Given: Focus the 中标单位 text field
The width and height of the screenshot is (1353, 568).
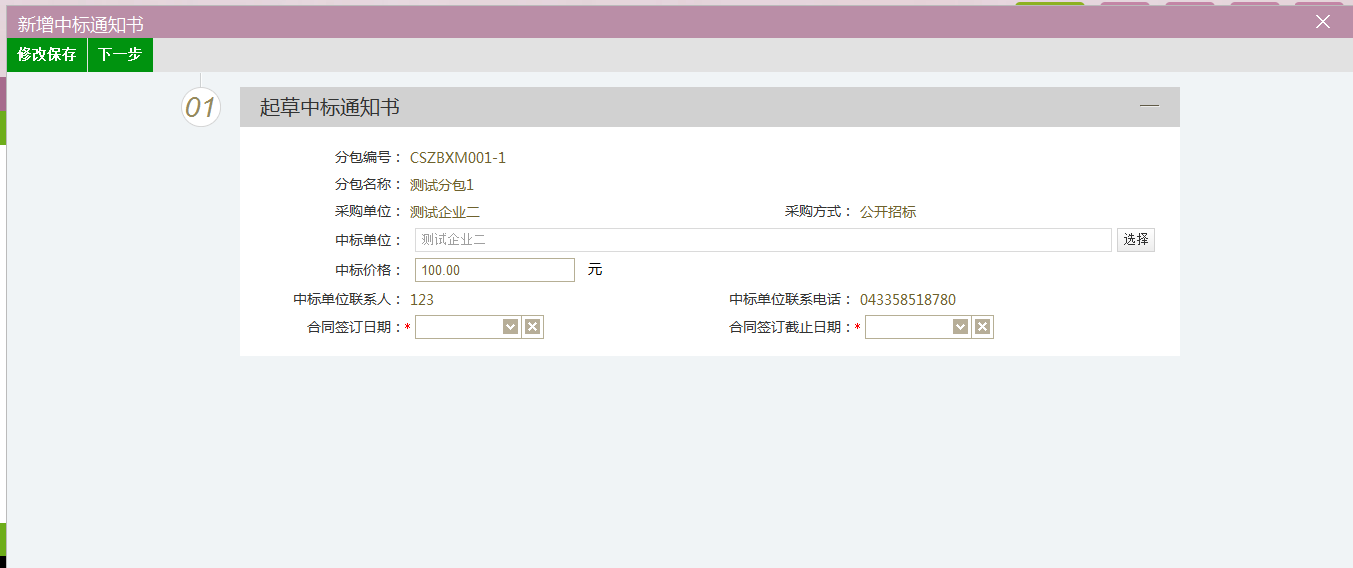Looking at the screenshot, I should 762,240.
